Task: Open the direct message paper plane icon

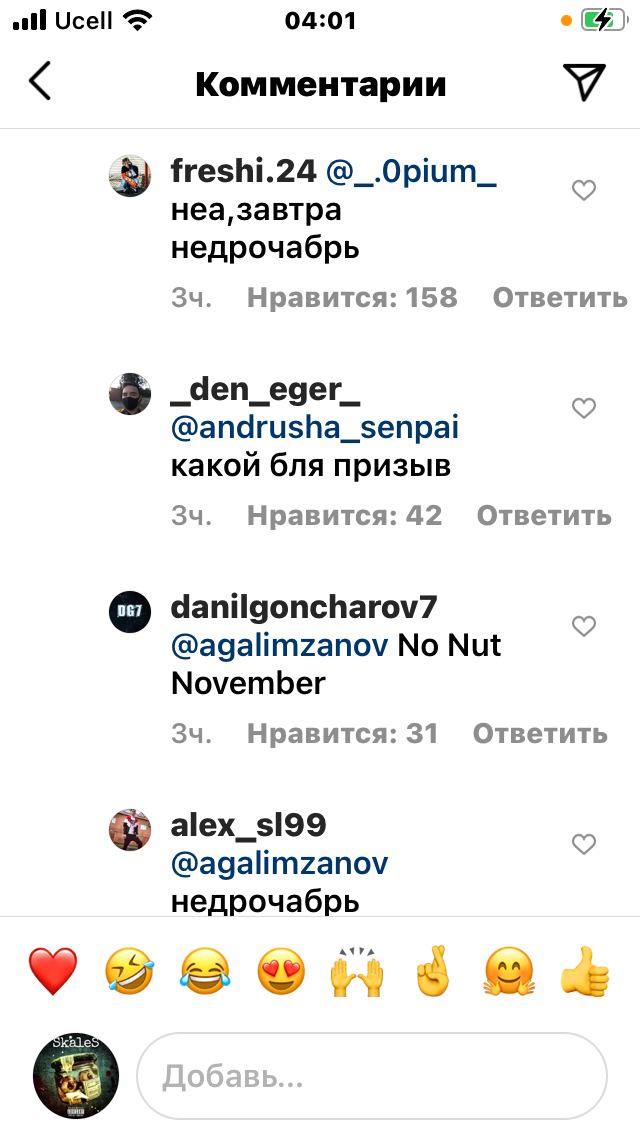Action: pyautogui.click(x=583, y=80)
